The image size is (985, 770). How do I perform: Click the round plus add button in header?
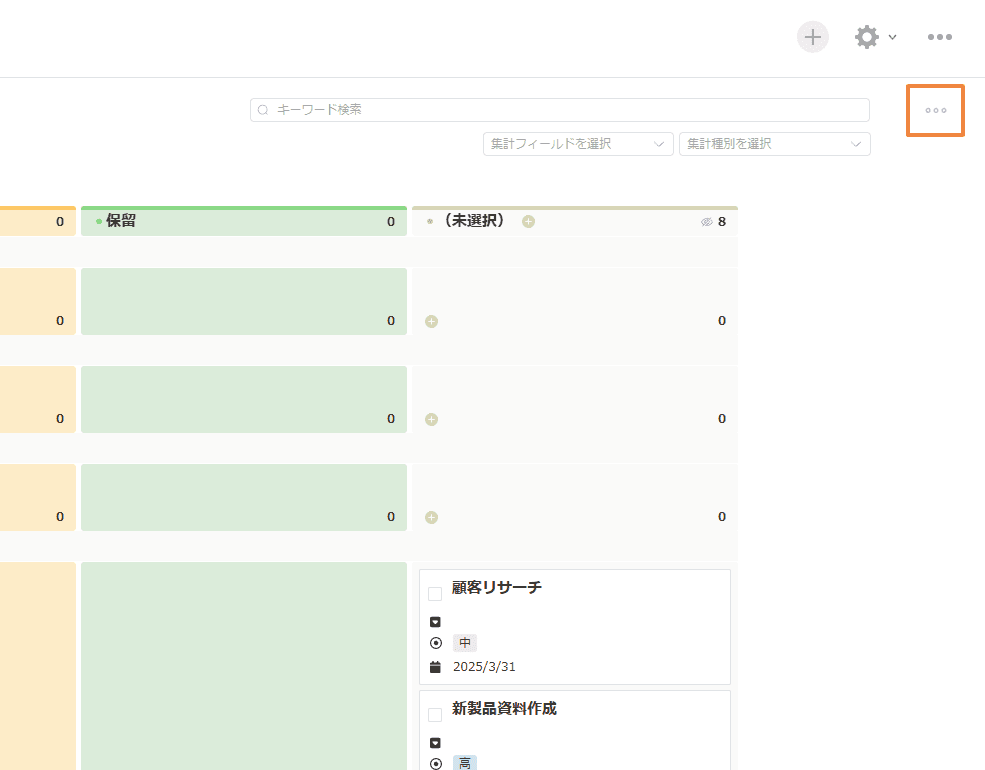(813, 37)
